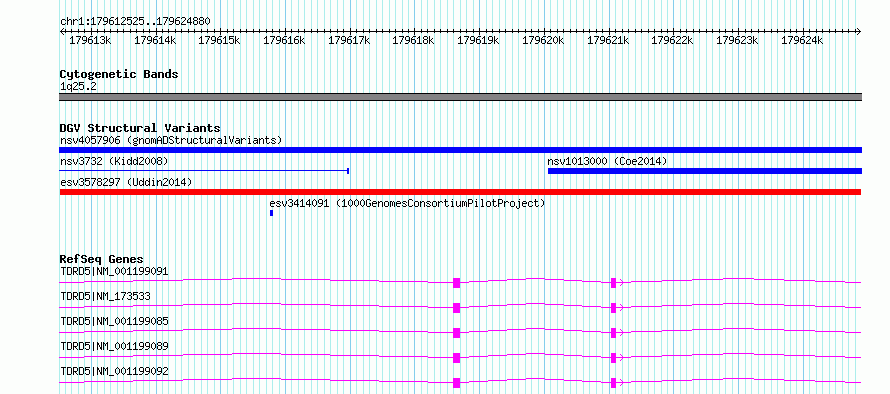Image resolution: width=890 pixels, height=394 pixels.
Task: Click the 1q25.2 cytogenetic band bar
Action: (x=460, y=97)
